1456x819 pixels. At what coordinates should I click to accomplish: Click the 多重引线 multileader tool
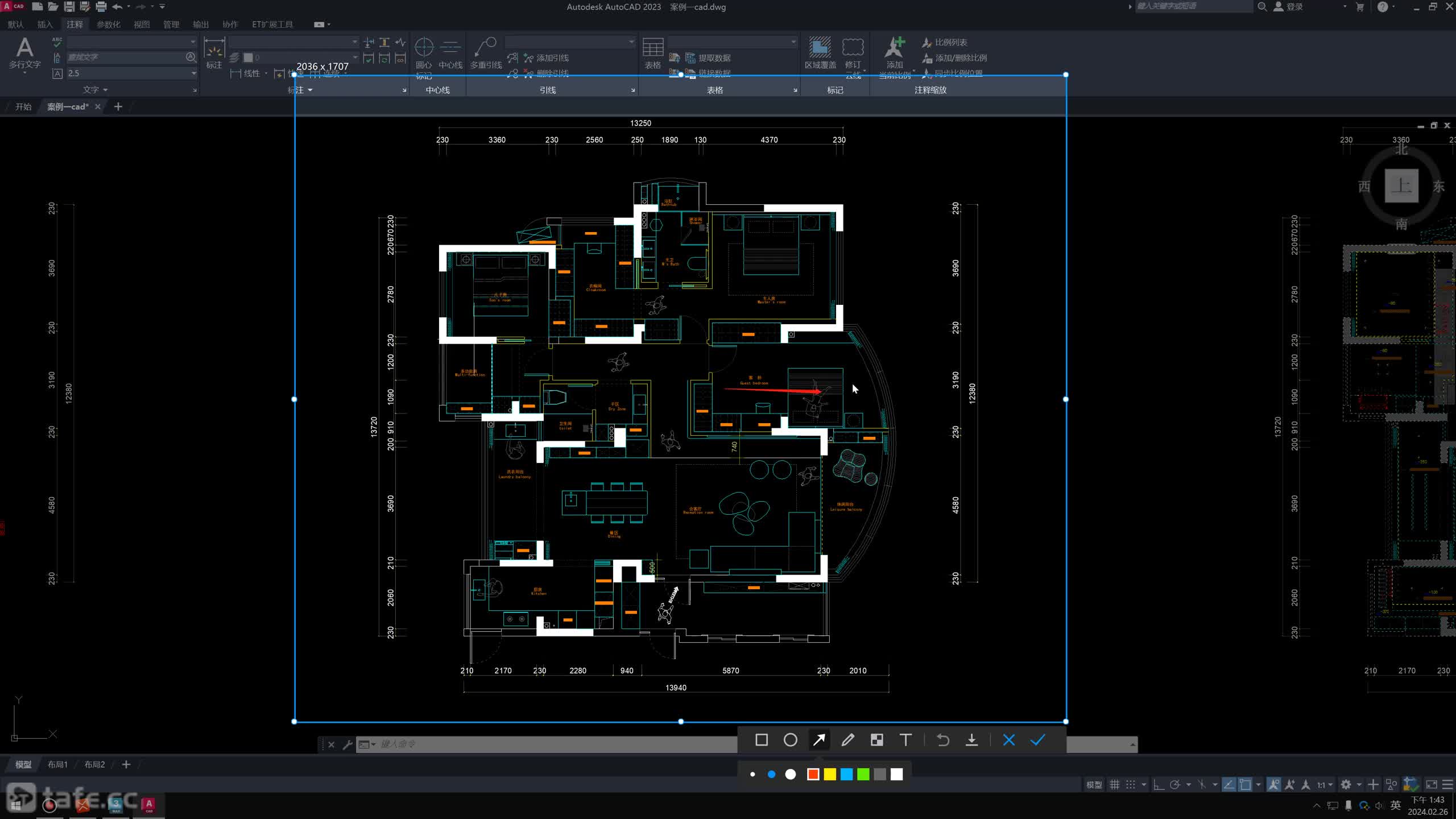pyautogui.click(x=486, y=53)
